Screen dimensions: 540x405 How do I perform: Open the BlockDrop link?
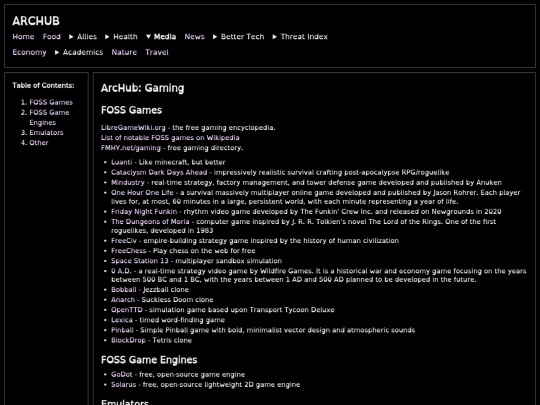[128, 340]
